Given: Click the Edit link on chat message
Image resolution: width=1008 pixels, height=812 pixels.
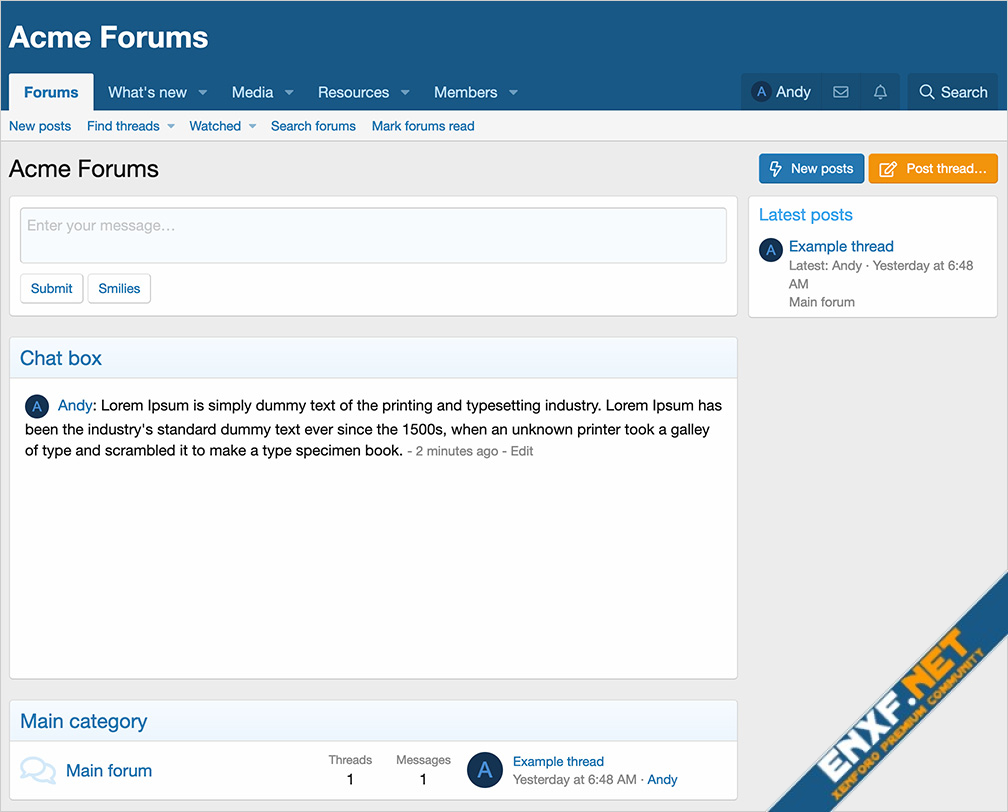Looking at the screenshot, I should point(522,451).
